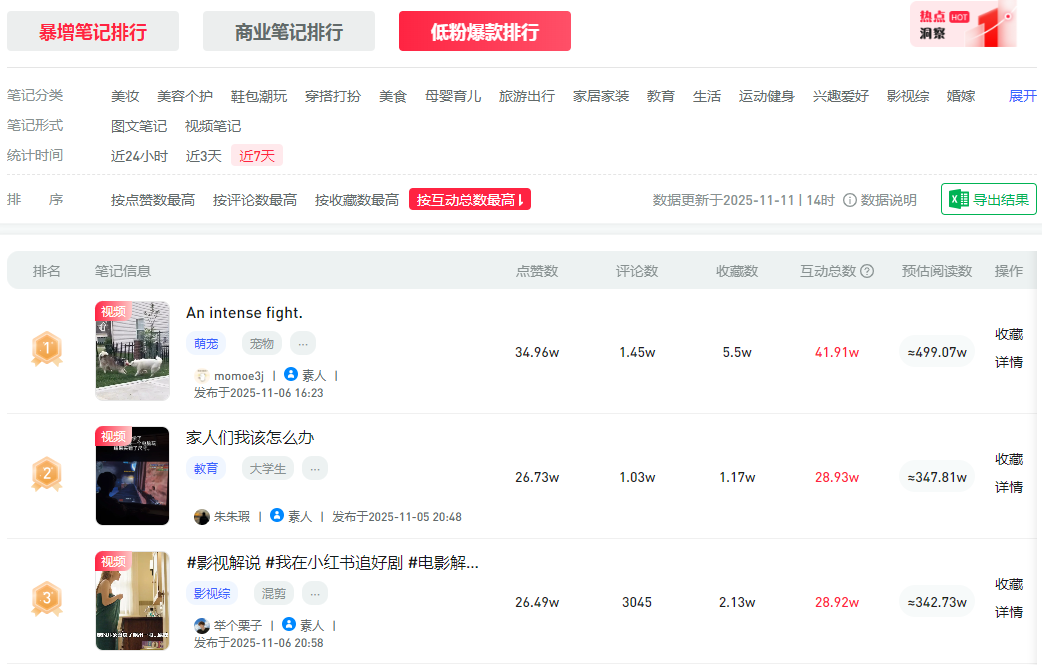Click the 朱朱琅 author avatar

pos(202,517)
